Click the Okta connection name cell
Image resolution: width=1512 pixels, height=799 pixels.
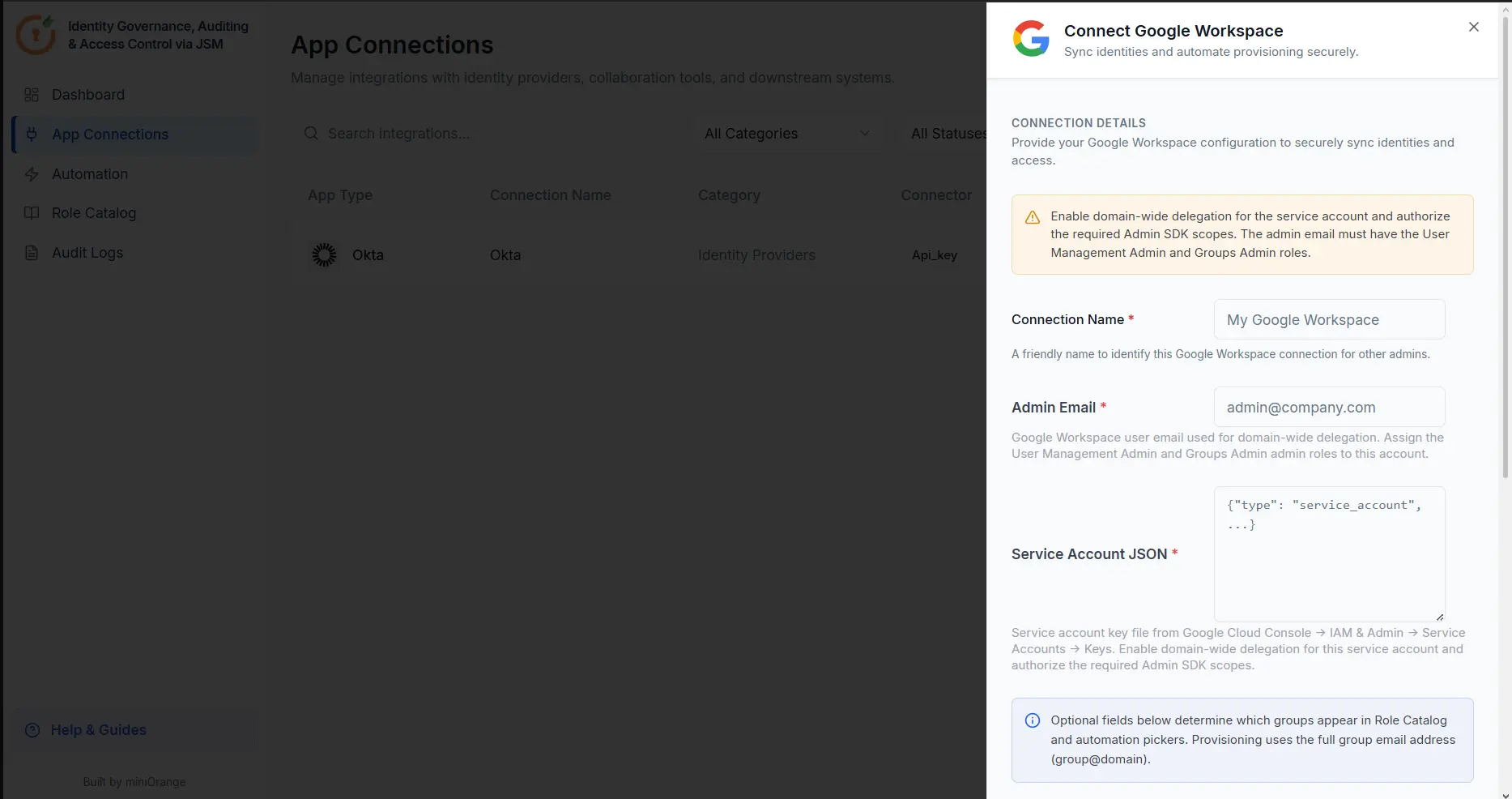(505, 255)
